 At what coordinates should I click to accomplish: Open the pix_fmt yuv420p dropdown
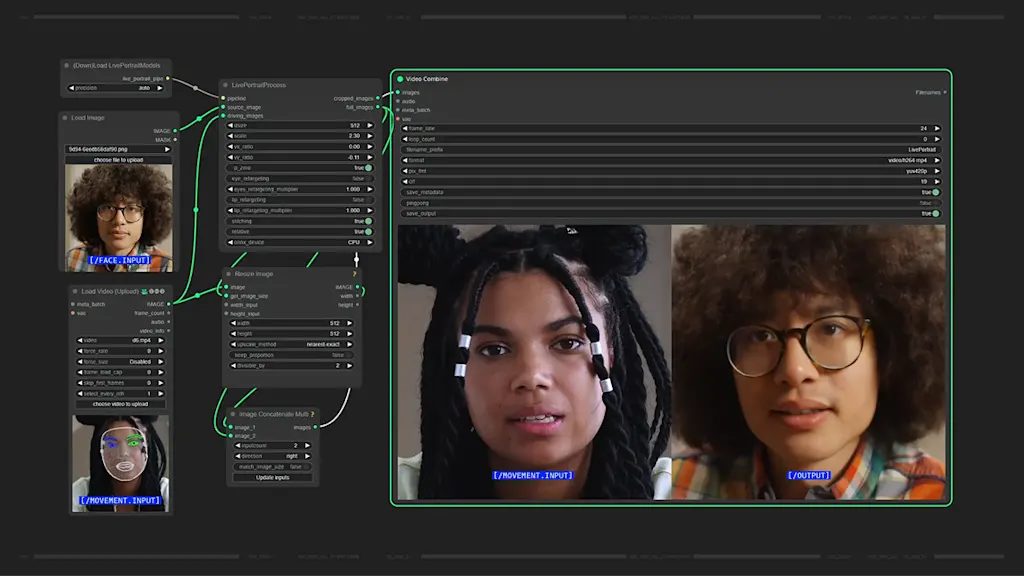coord(671,171)
